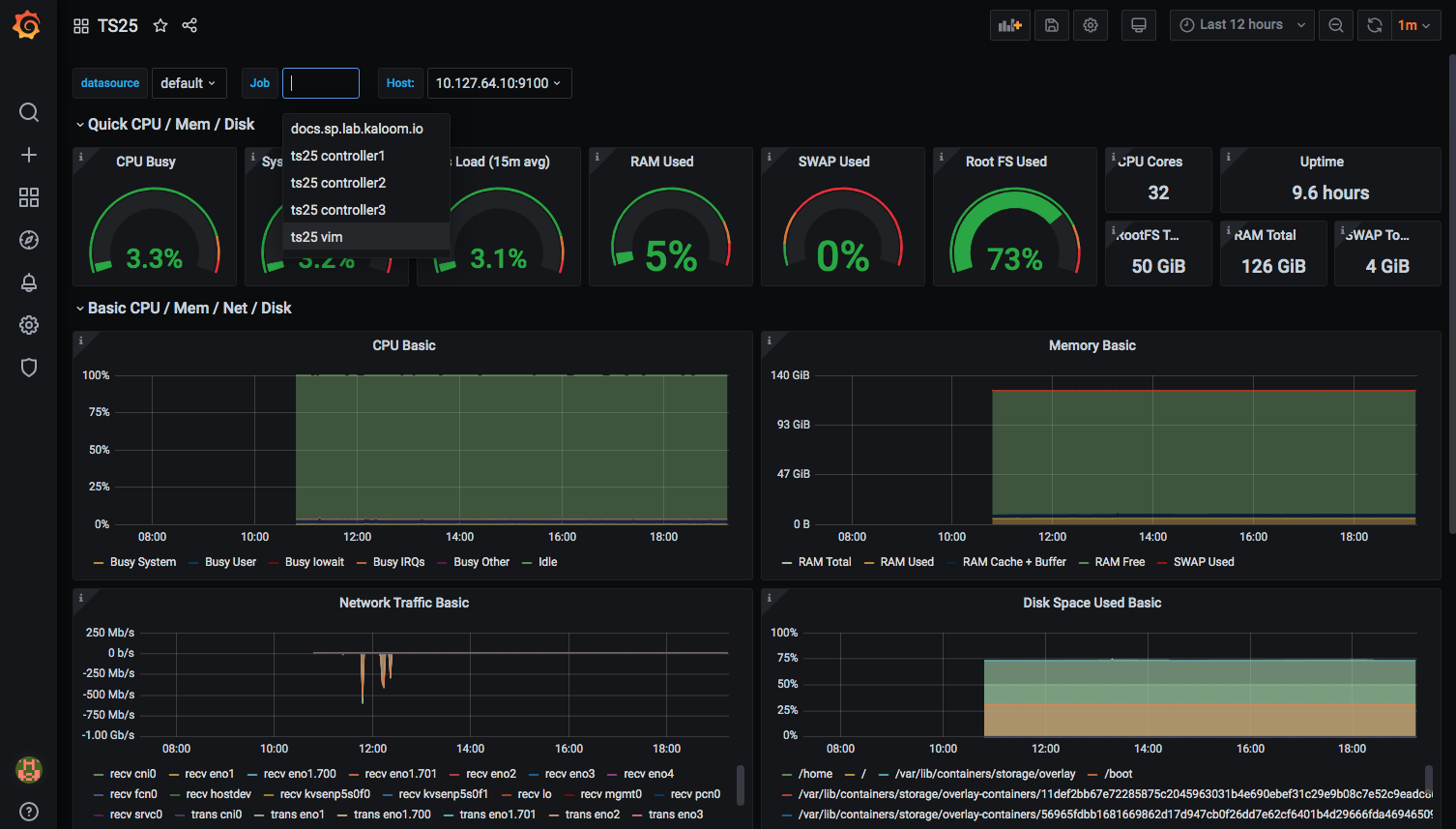Screen dimensions: 1456x829
Task: Click the zoom out time range button
Action: (1335, 24)
